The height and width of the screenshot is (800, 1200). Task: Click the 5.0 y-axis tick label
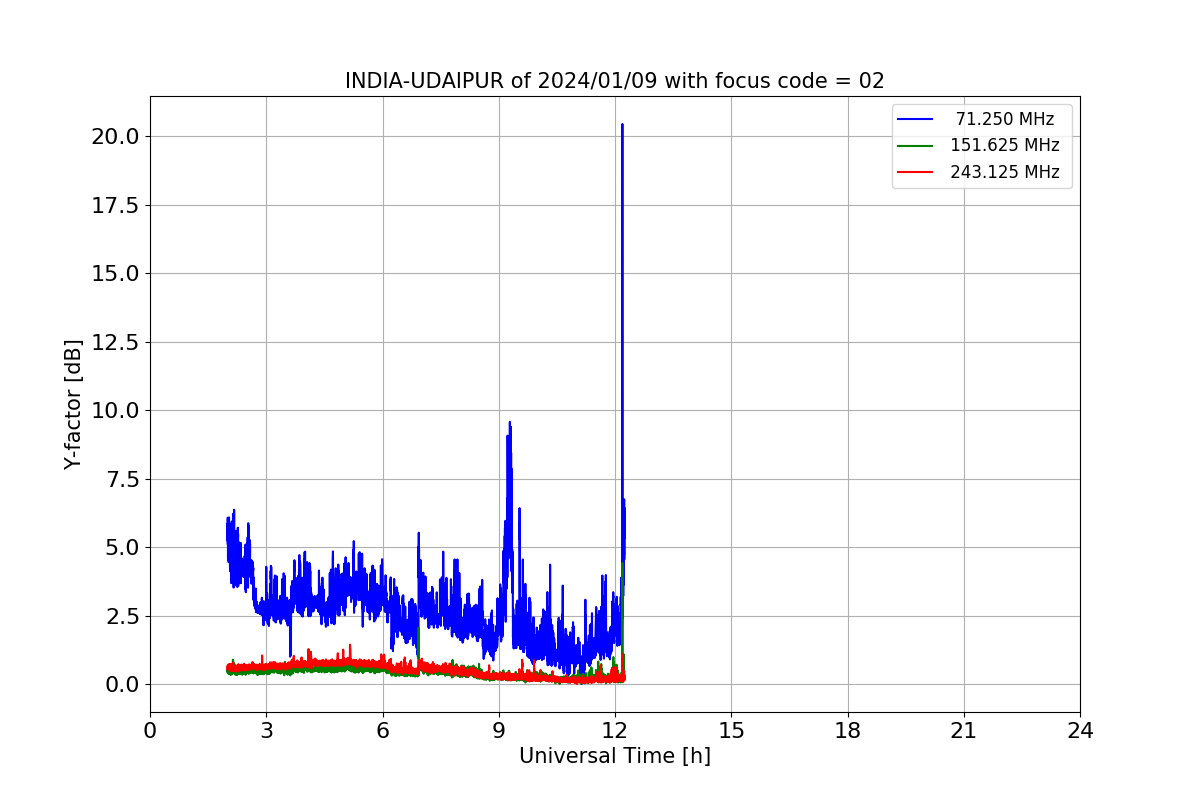[x=121, y=547]
